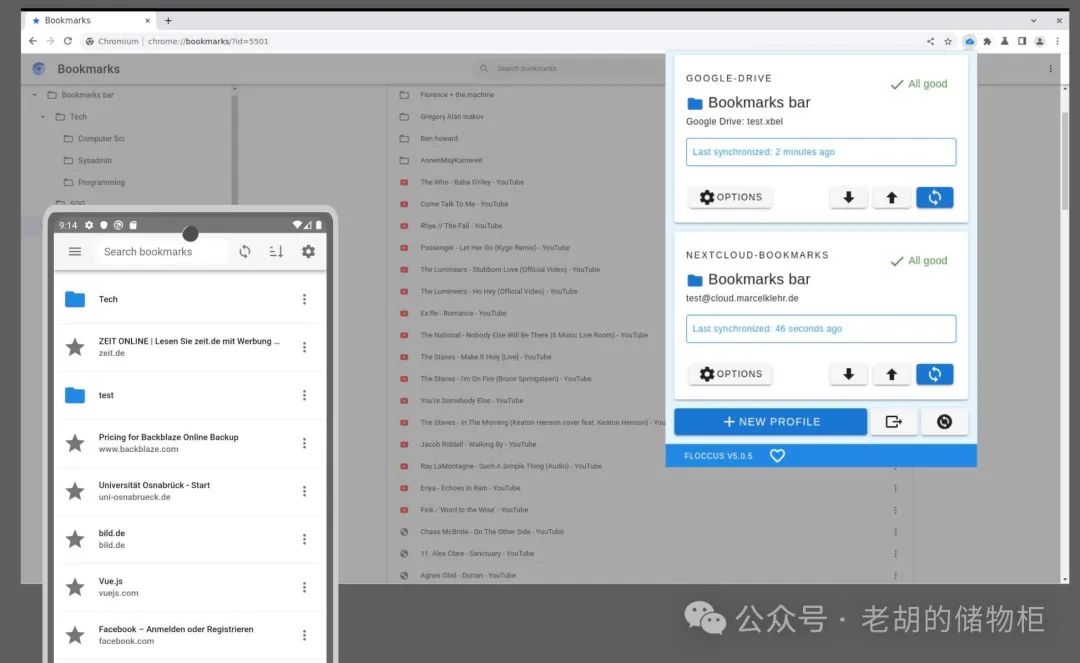Screen dimensions: 1080x663
Task: Open Bookmarks manager three-dot organize menu
Action: [x=1050, y=69]
